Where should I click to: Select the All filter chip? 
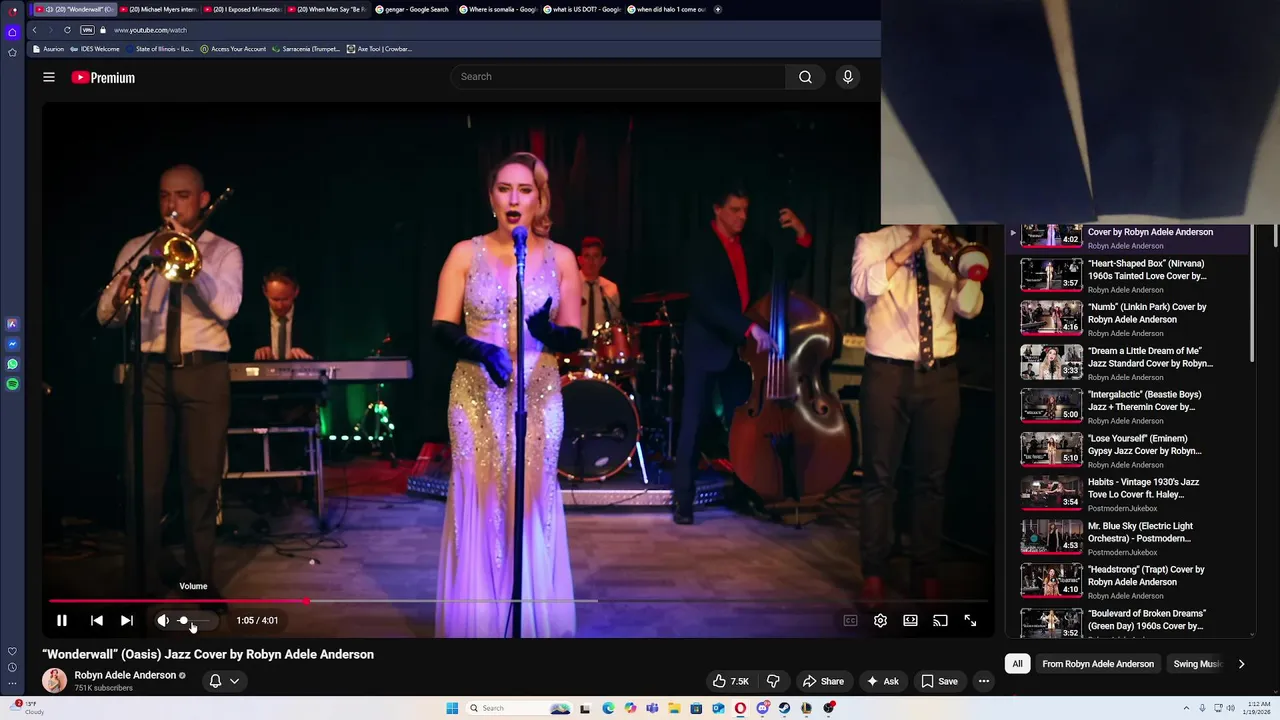pos(1017,664)
